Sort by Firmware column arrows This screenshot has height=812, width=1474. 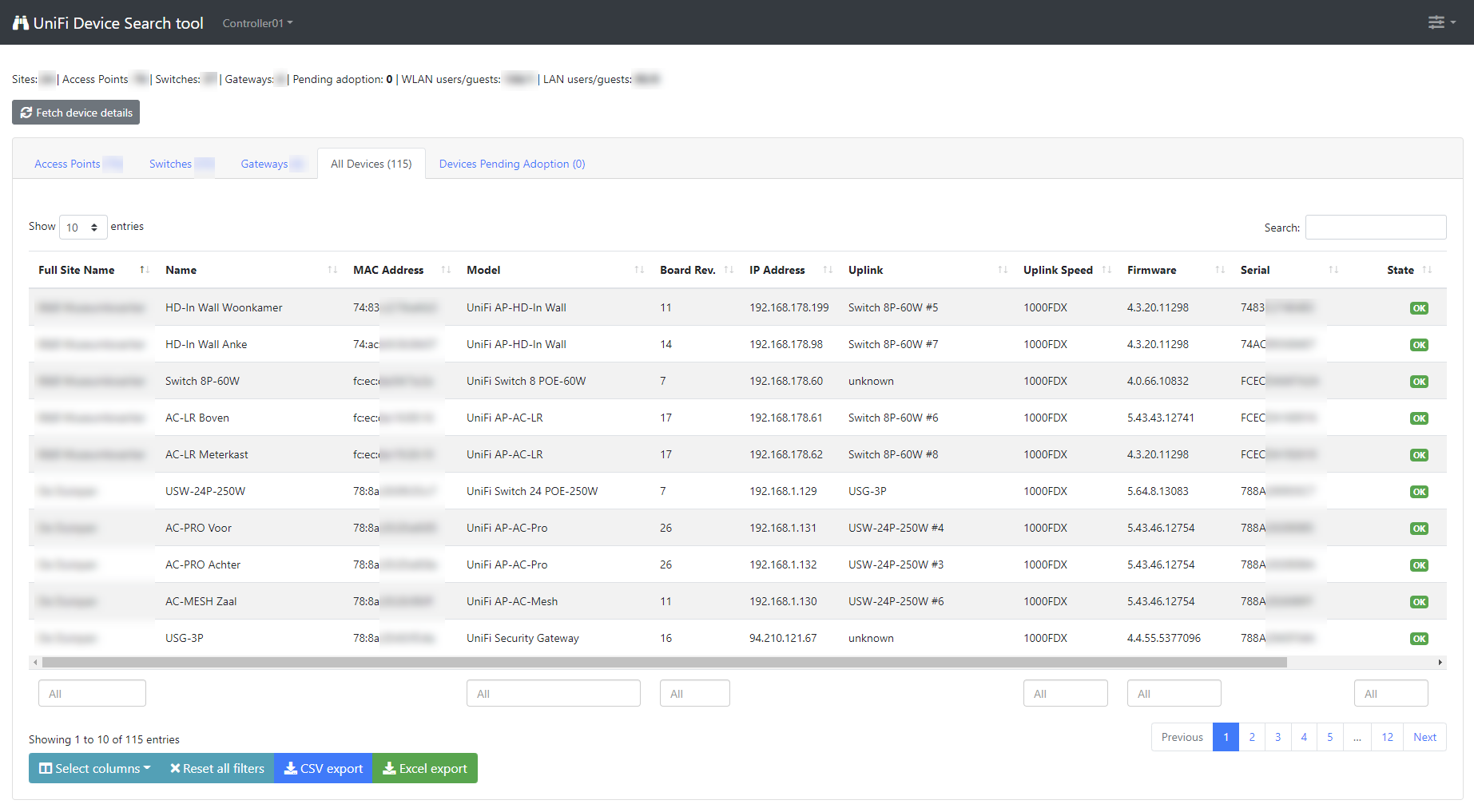(1219, 270)
